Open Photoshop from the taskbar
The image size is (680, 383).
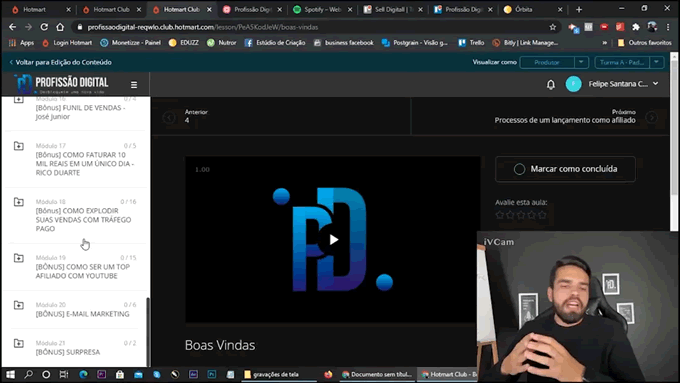point(212,374)
